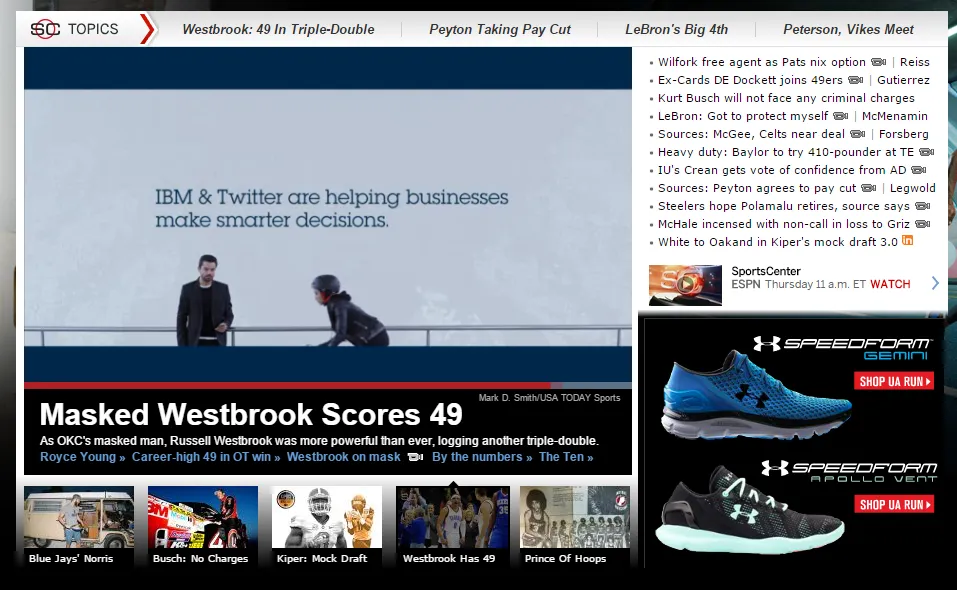Open the video icon beside "Westbrook on mask"
957x590 pixels.
415,457
